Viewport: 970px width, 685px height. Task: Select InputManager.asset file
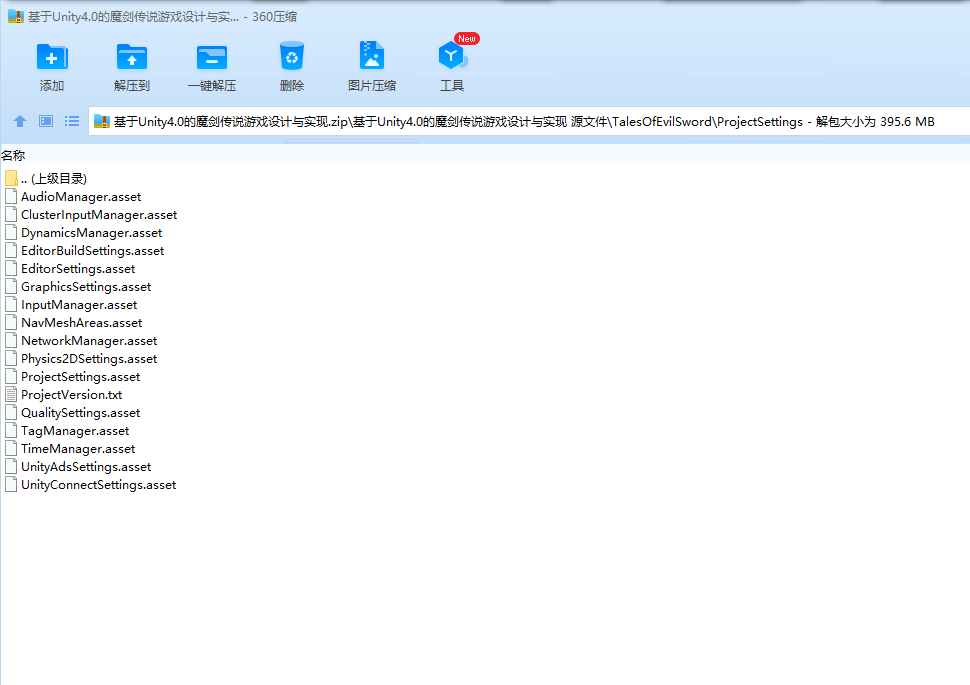pyautogui.click(x=79, y=304)
